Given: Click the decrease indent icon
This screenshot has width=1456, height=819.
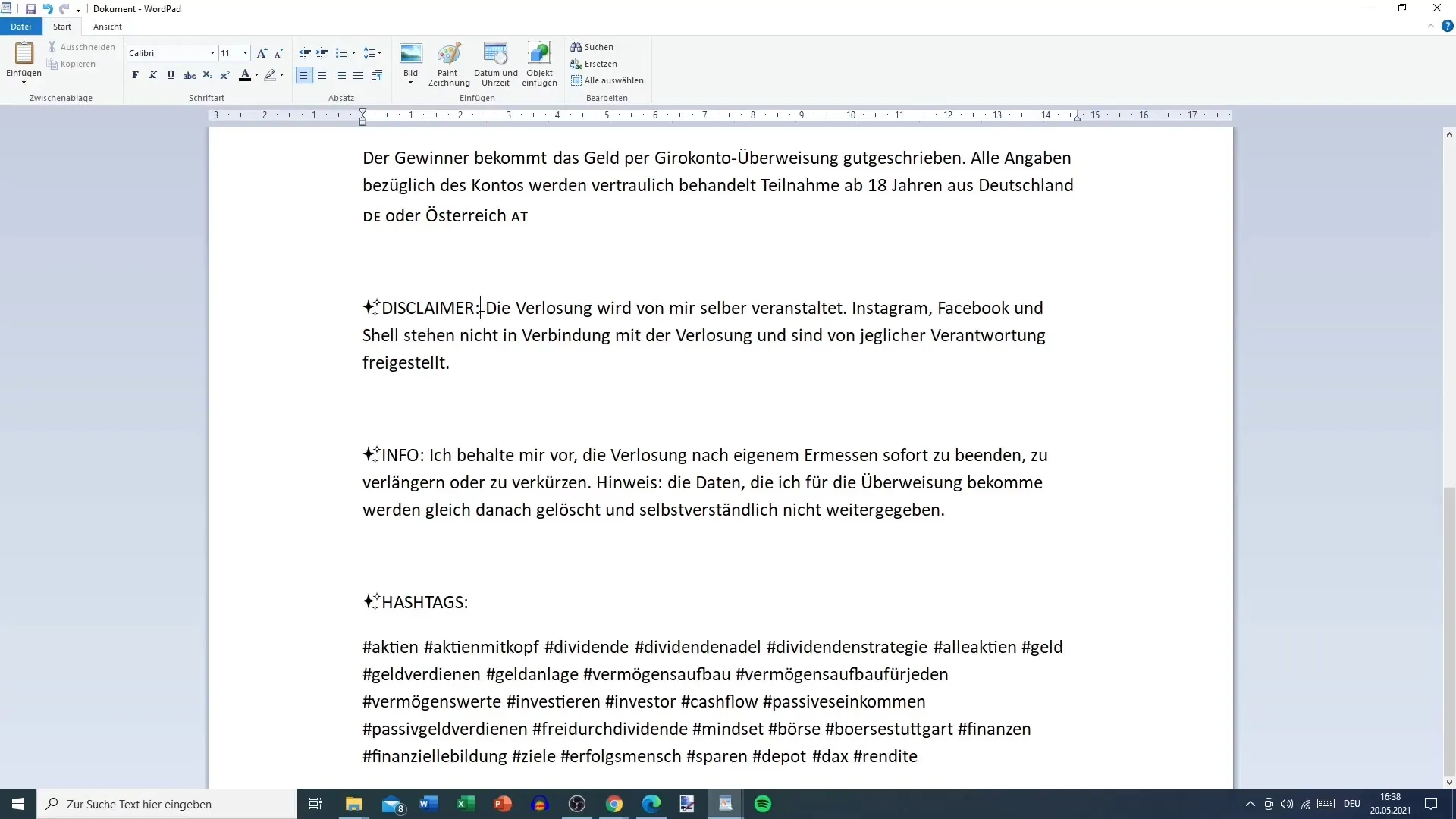Looking at the screenshot, I should [x=305, y=53].
